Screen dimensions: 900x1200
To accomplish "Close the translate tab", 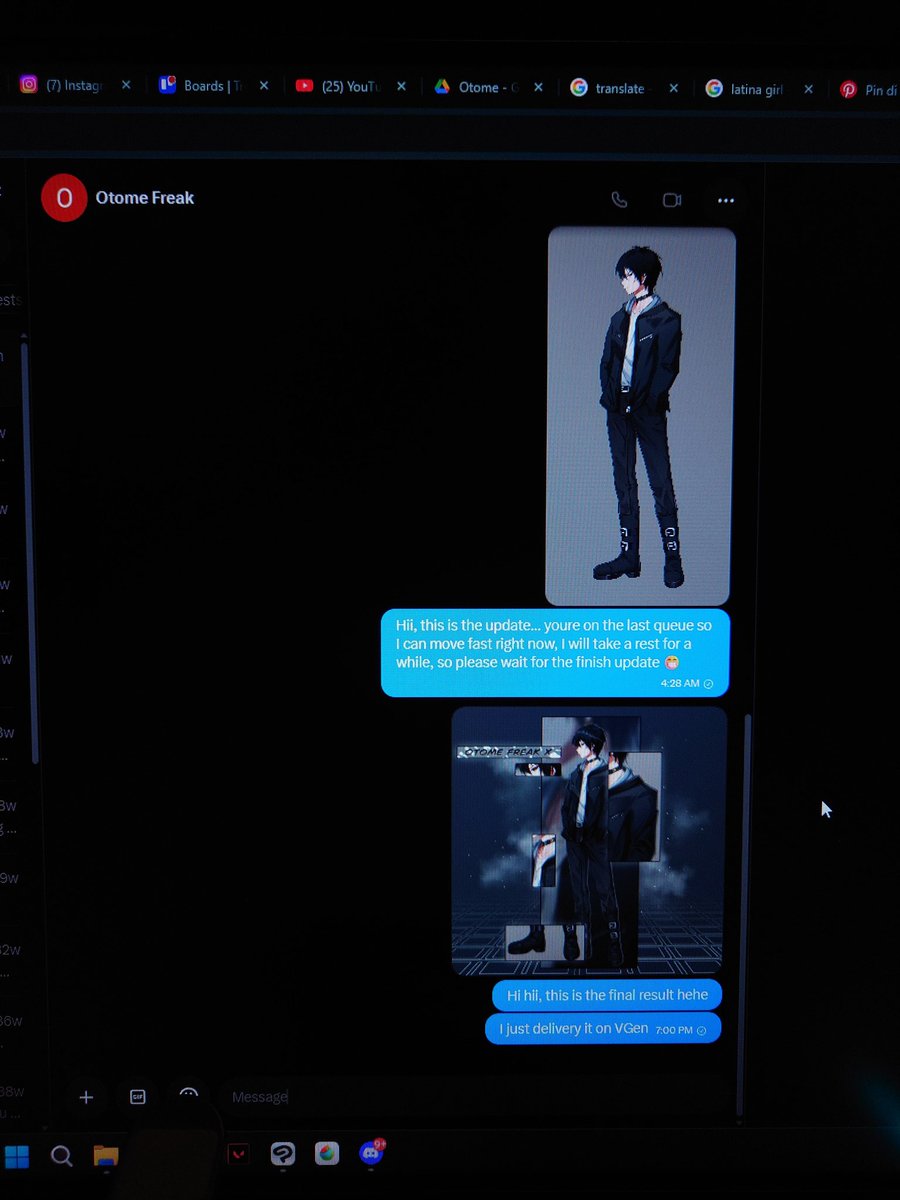I will 674,88.
